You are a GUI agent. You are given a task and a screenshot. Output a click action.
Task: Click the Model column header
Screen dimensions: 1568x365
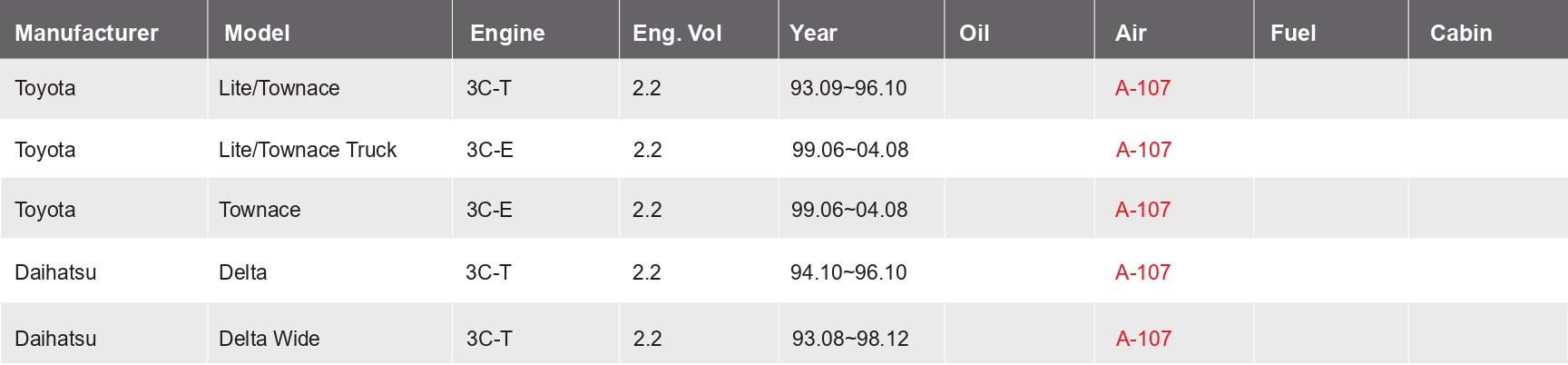click(257, 34)
